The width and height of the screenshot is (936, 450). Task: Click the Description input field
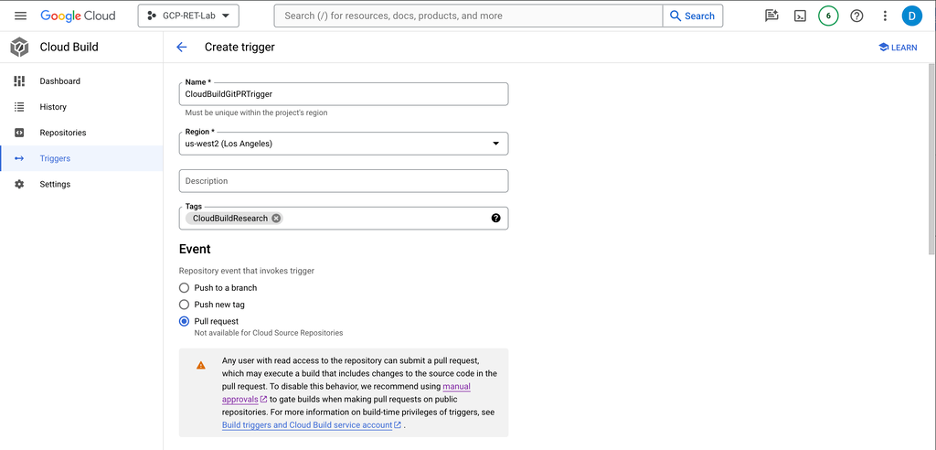pyautogui.click(x=343, y=181)
